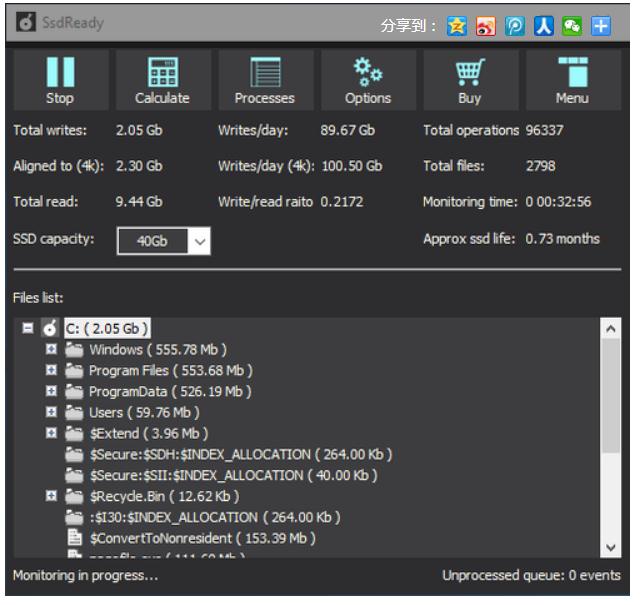Select the C: (2.05 Gb) drive row
Screen dimensions: 640x605
point(107,329)
